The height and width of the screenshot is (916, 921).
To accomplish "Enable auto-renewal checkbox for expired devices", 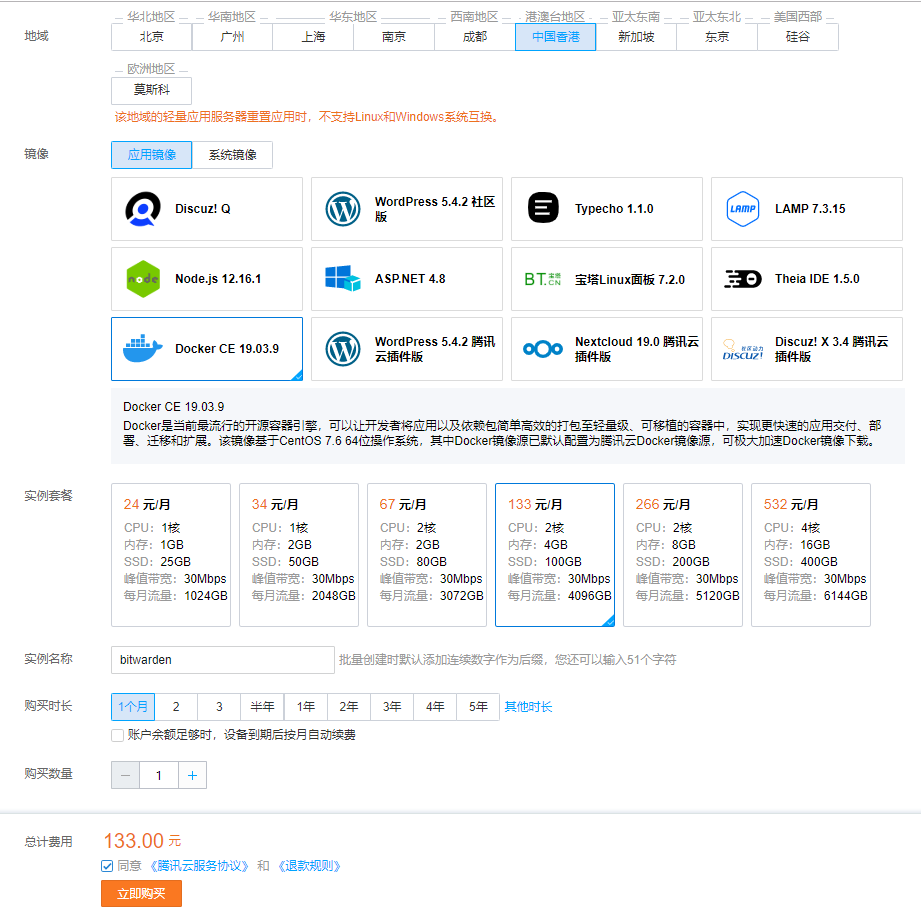I will (x=118, y=736).
